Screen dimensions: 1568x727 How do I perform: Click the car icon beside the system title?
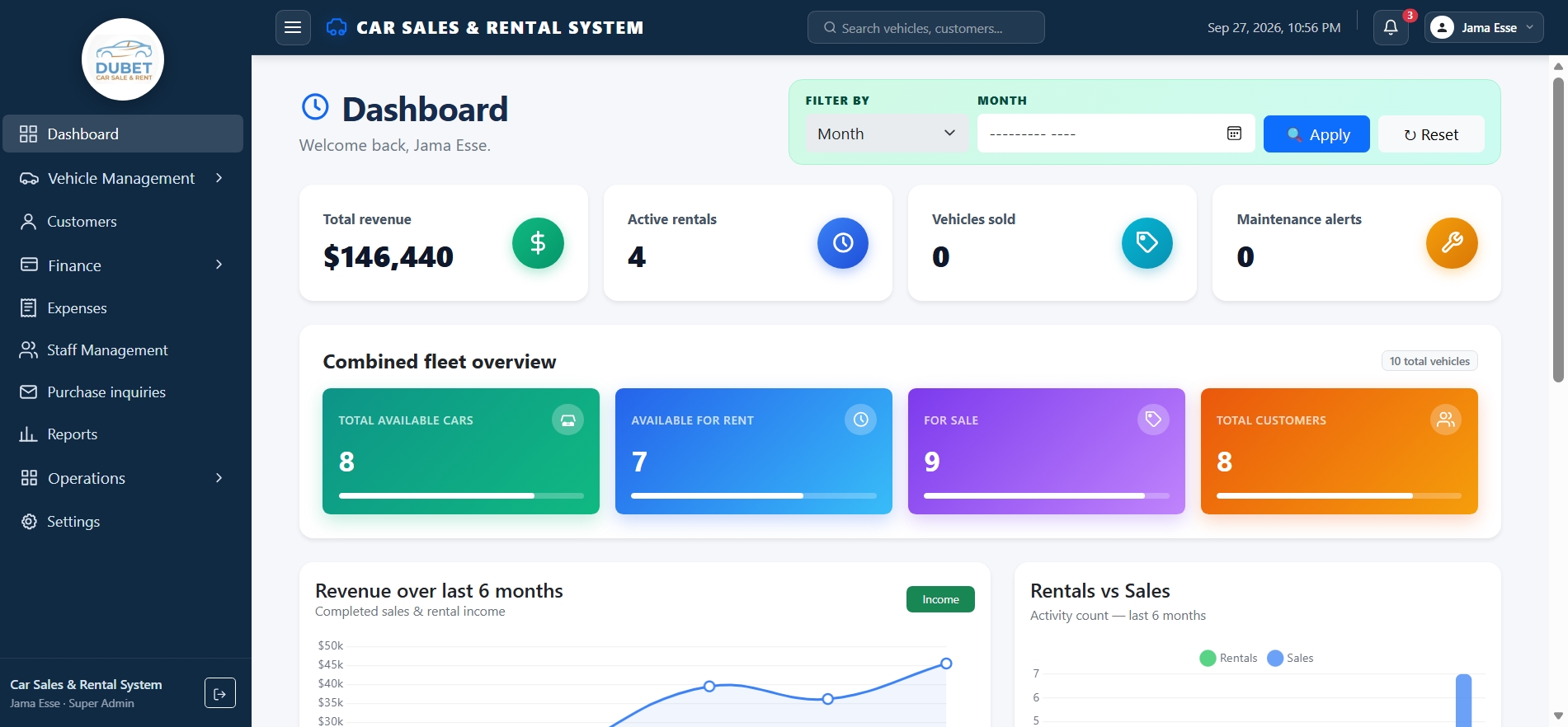tap(337, 28)
